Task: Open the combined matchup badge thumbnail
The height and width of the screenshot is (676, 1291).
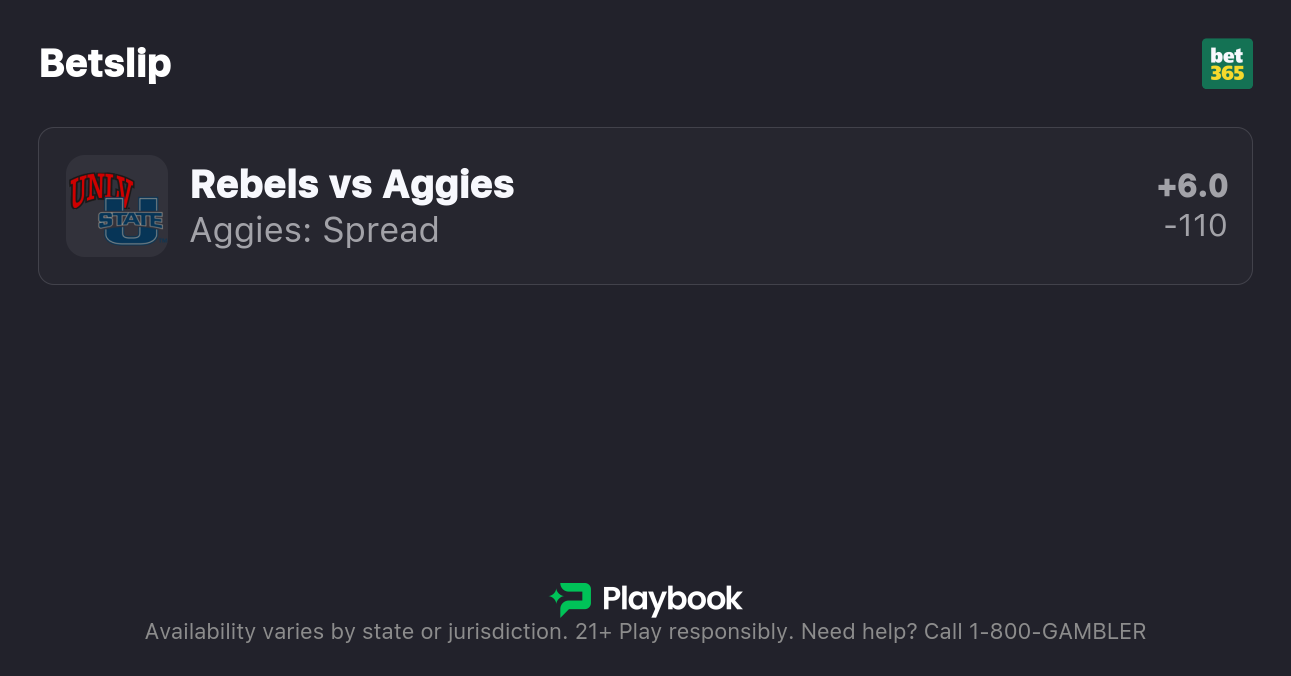Action: pyautogui.click(x=116, y=206)
